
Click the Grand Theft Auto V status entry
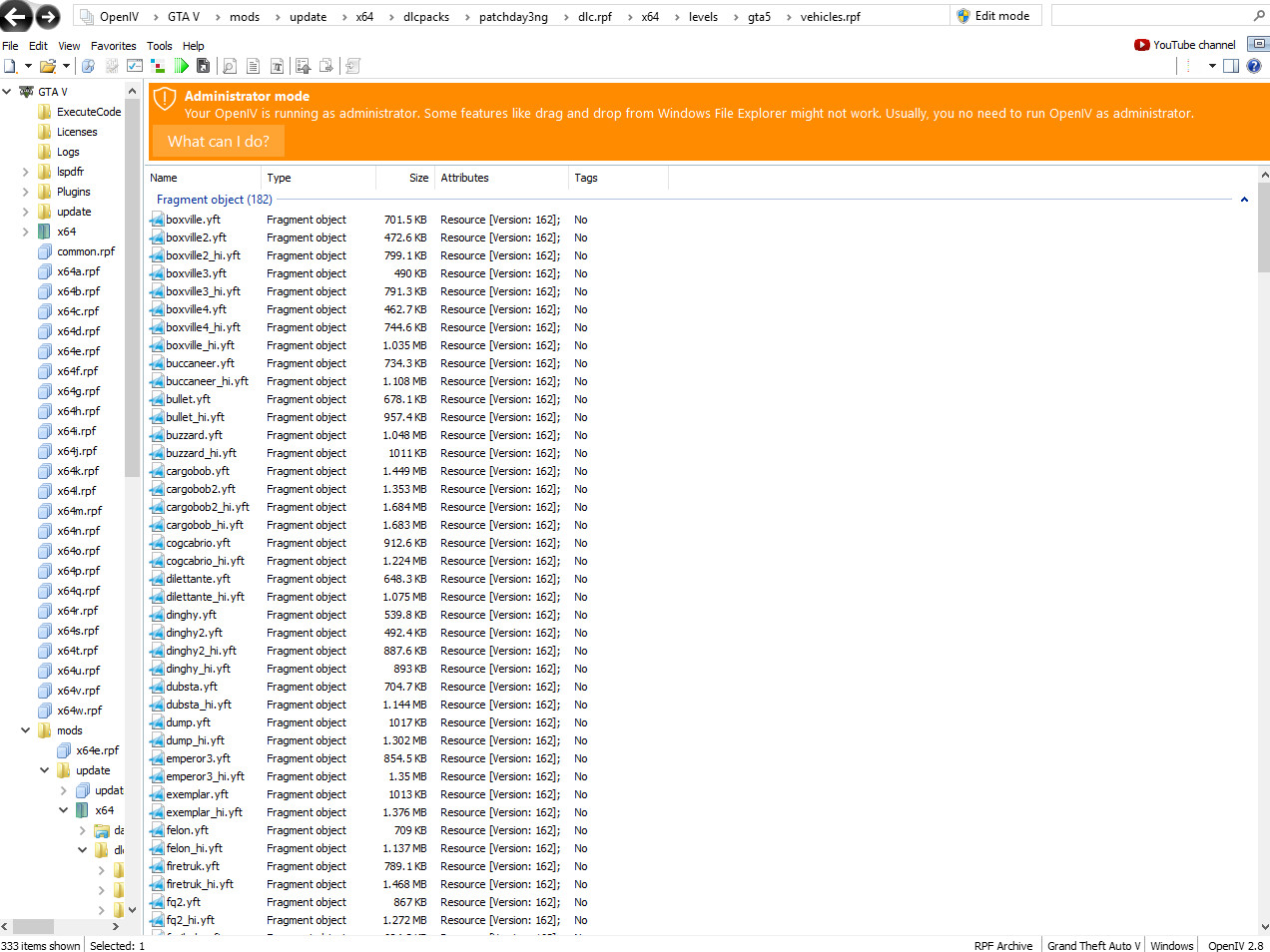tap(1093, 946)
